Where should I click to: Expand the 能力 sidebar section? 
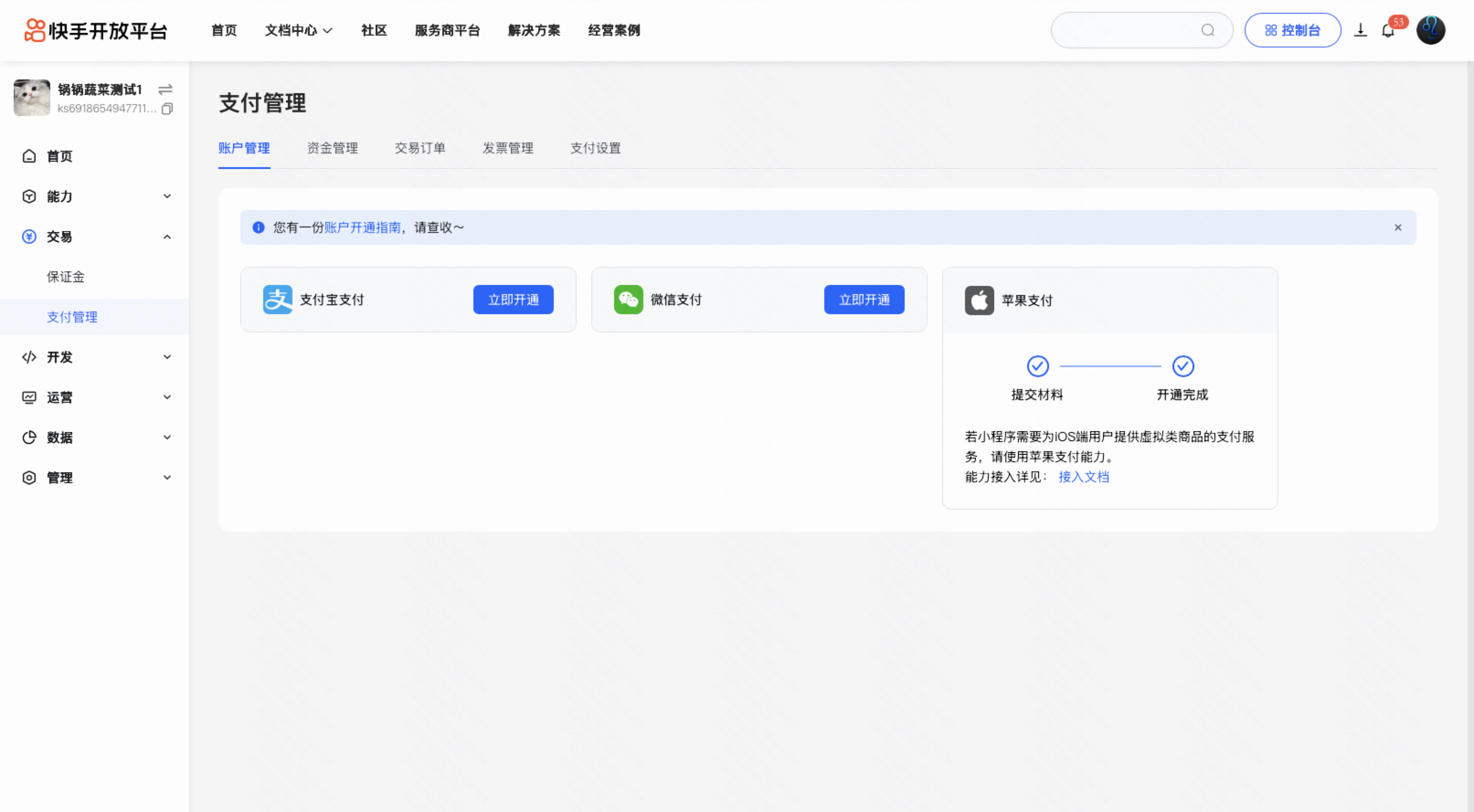click(95, 196)
